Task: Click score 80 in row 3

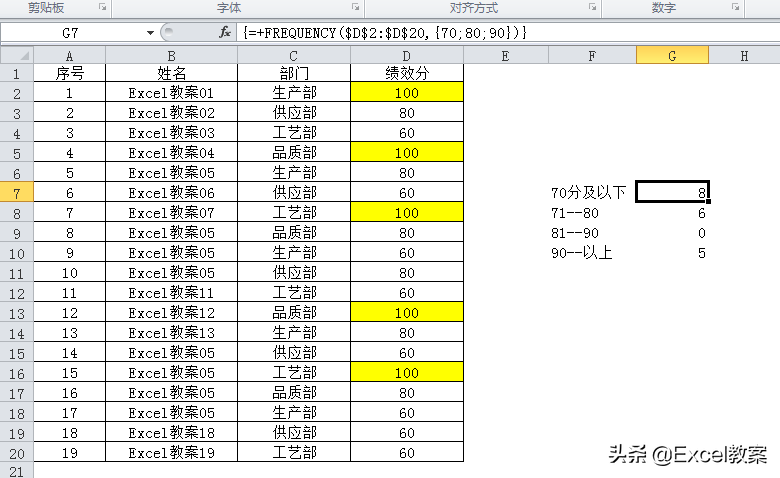Action: (407, 112)
